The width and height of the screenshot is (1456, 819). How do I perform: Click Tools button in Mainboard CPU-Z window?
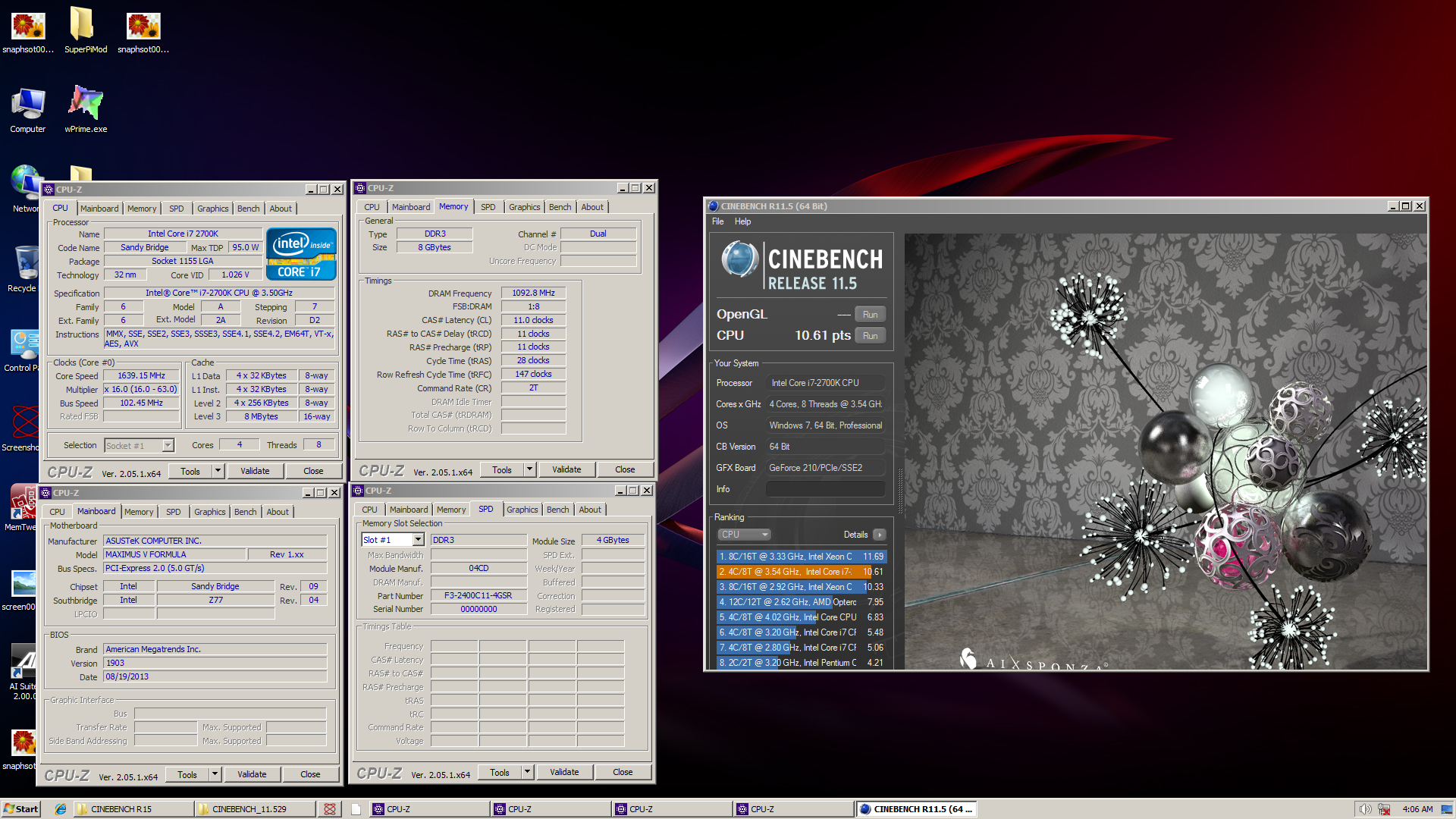[x=187, y=775]
